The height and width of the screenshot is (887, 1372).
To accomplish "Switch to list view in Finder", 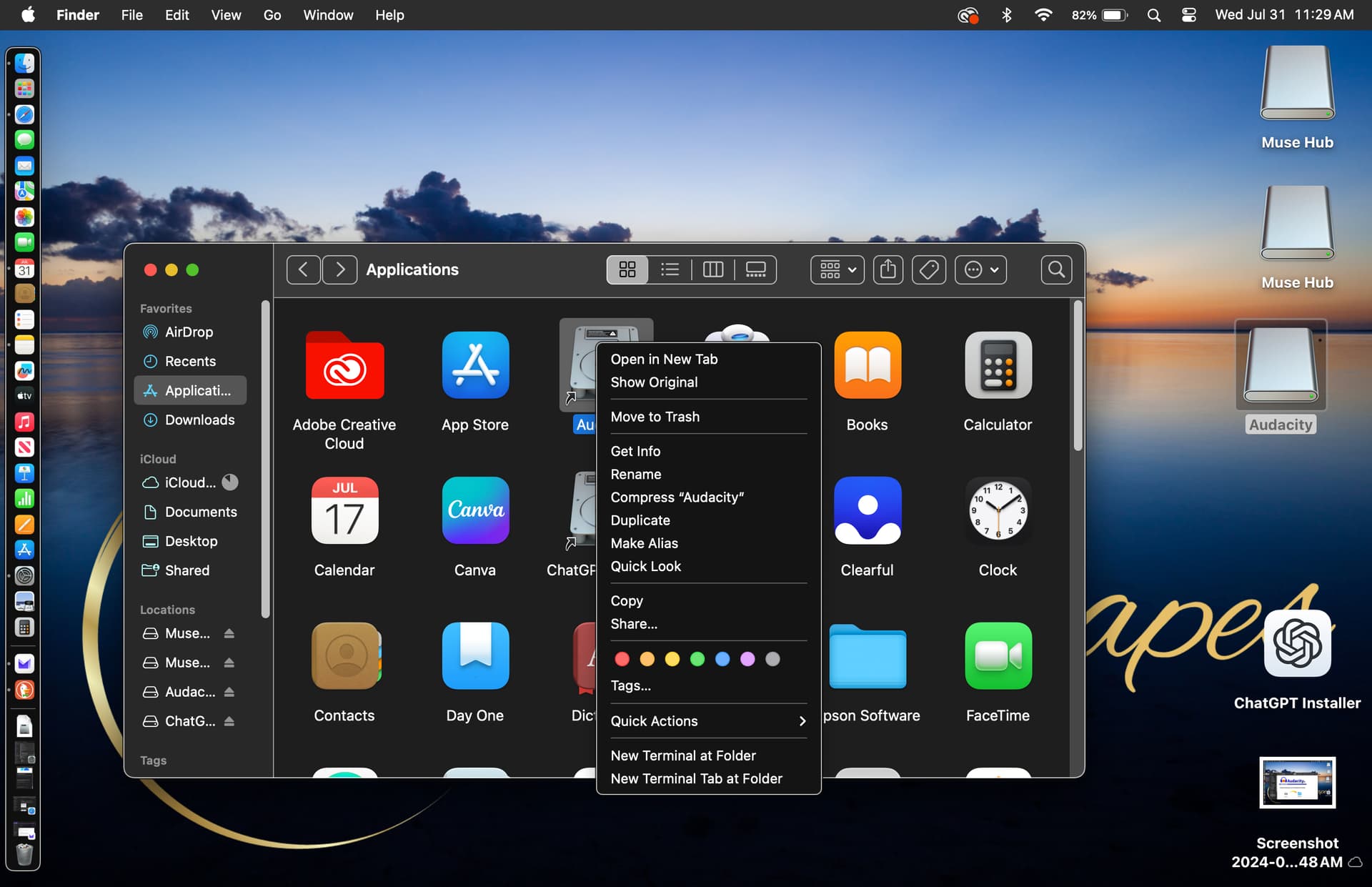I will coord(670,269).
